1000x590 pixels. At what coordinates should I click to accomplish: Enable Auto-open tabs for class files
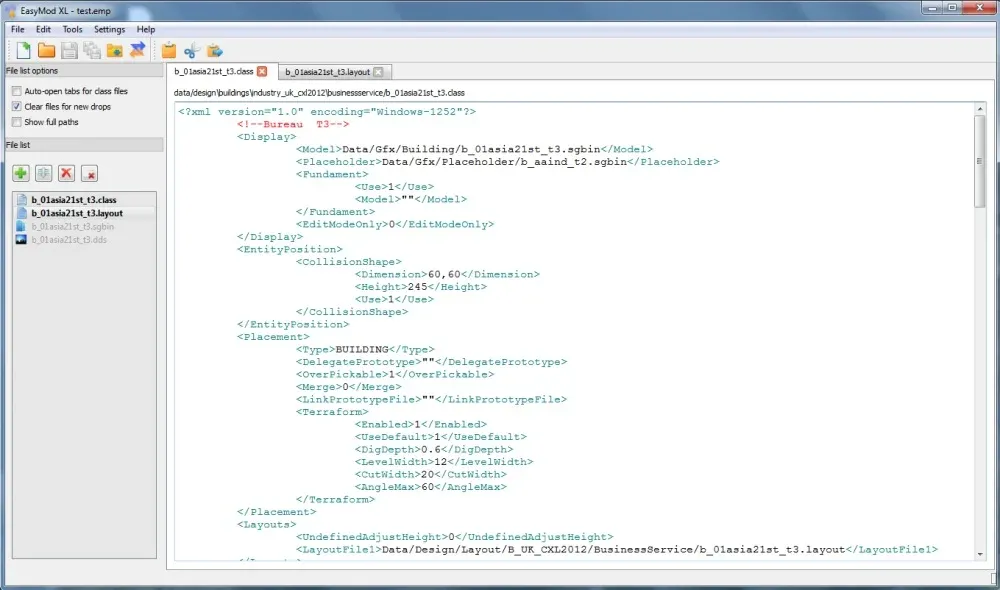pos(16,91)
